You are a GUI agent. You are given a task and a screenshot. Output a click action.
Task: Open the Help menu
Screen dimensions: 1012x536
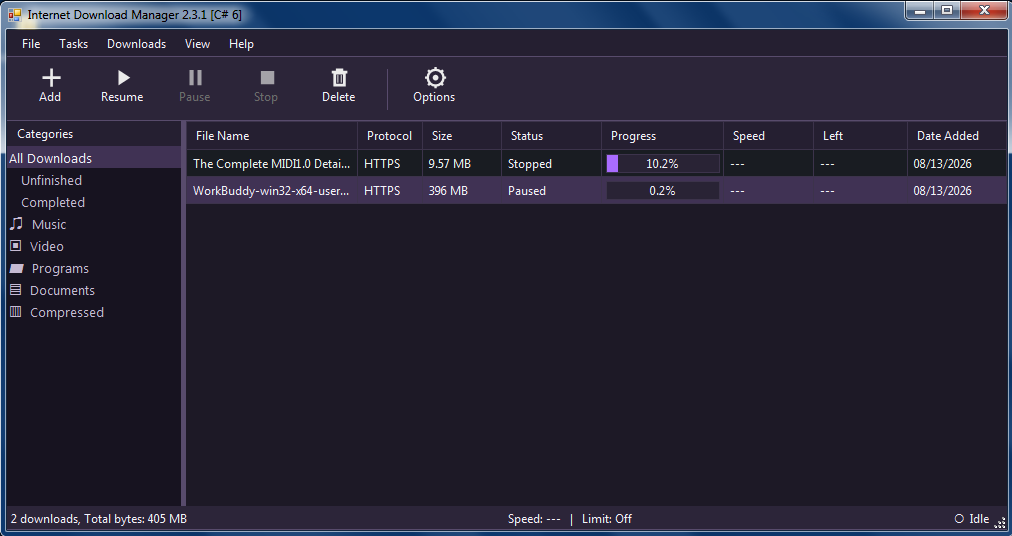(241, 44)
